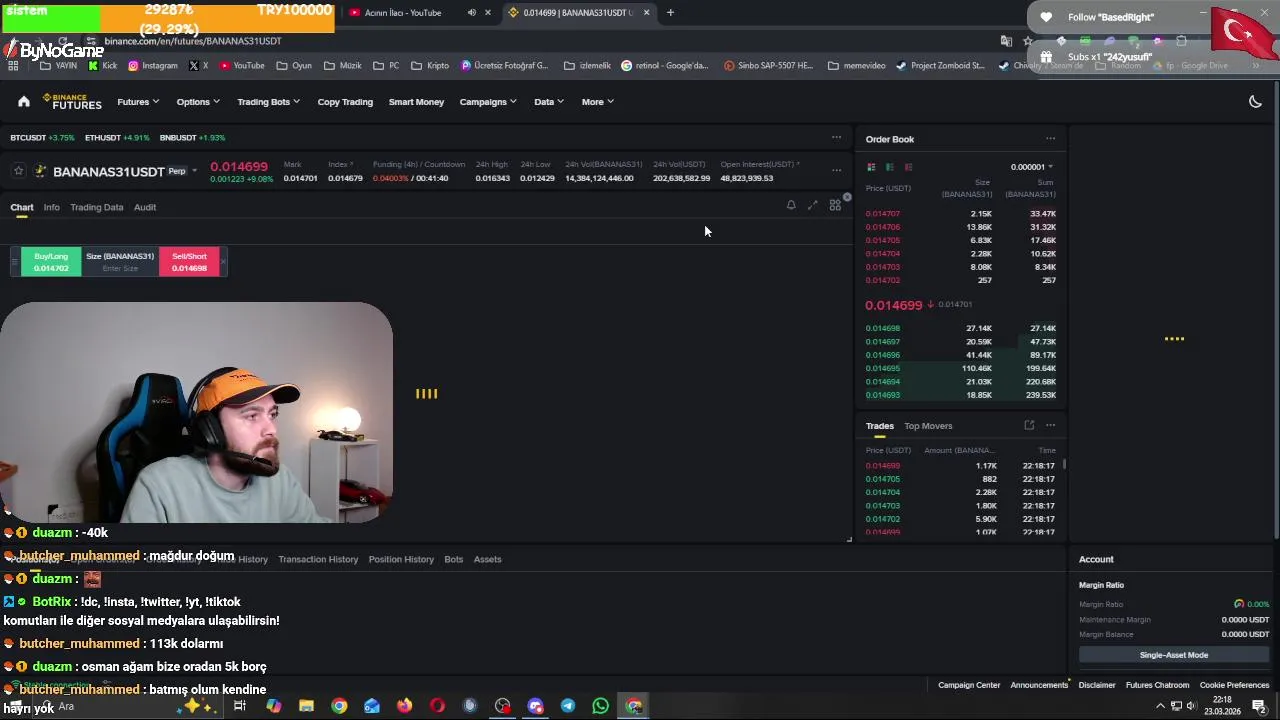The image size is (1280, 720).
Task: Select ask price 0.014707 row
Action: 961,214
